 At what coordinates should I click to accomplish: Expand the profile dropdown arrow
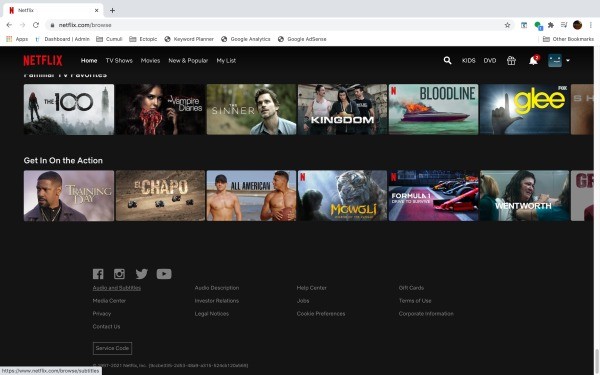(x=568, y=60)
